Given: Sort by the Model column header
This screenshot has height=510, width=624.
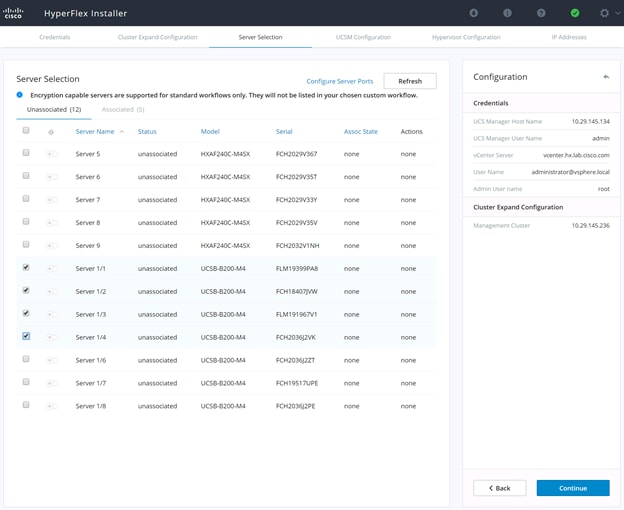Looking at the screenshot, I should (210, 132).
